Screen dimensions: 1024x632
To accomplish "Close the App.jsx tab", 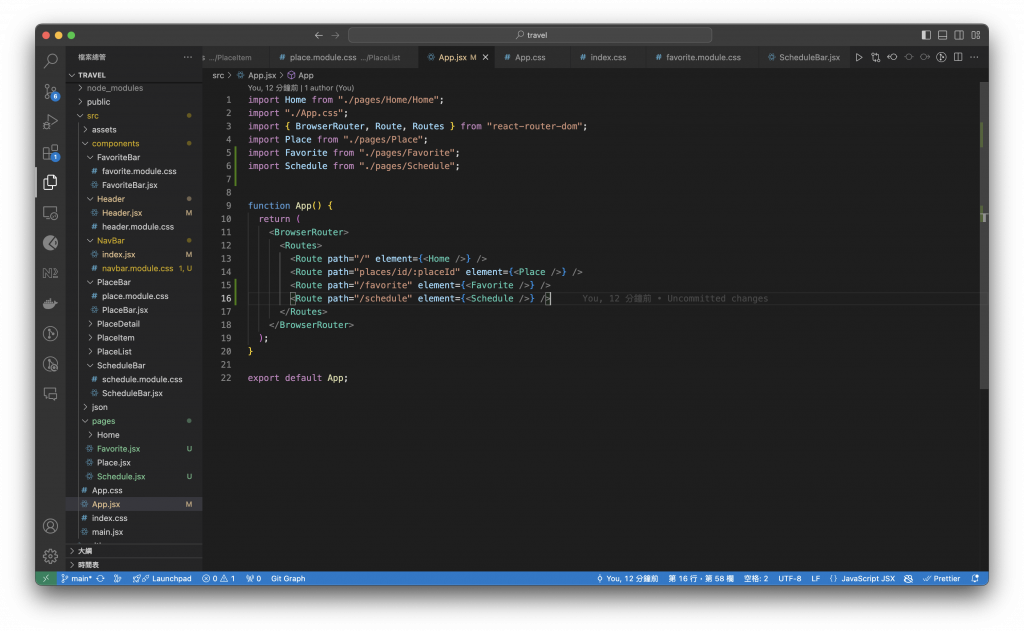I will pyautogui.click(x=485, y=57).
